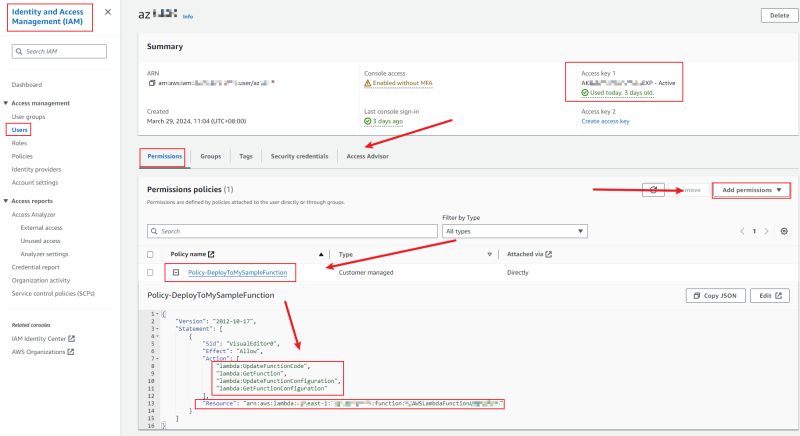
Task: Click the Search IAM field
Action: pos(59,52)
